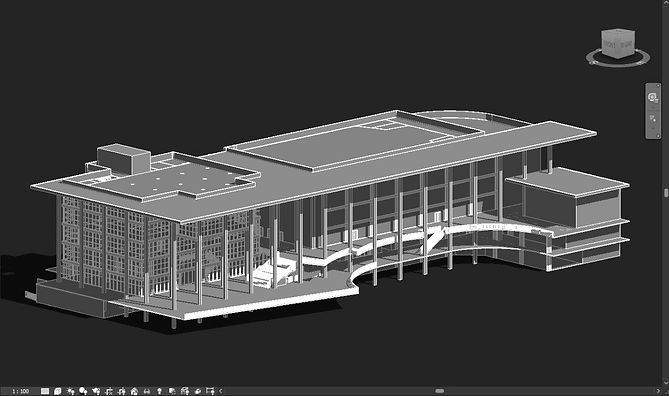Open Temporary View Properties

click(x=172, y=391)
